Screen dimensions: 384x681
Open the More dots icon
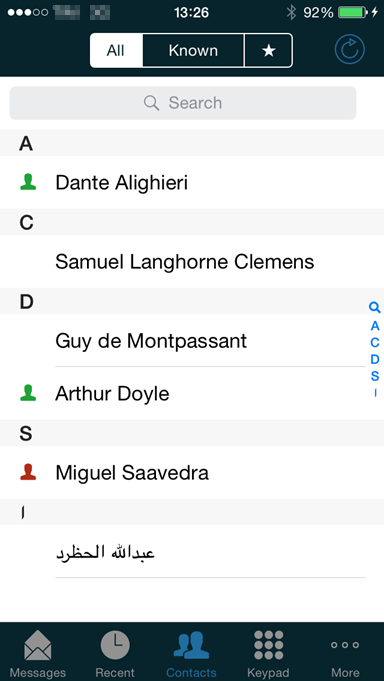(345, 645)
